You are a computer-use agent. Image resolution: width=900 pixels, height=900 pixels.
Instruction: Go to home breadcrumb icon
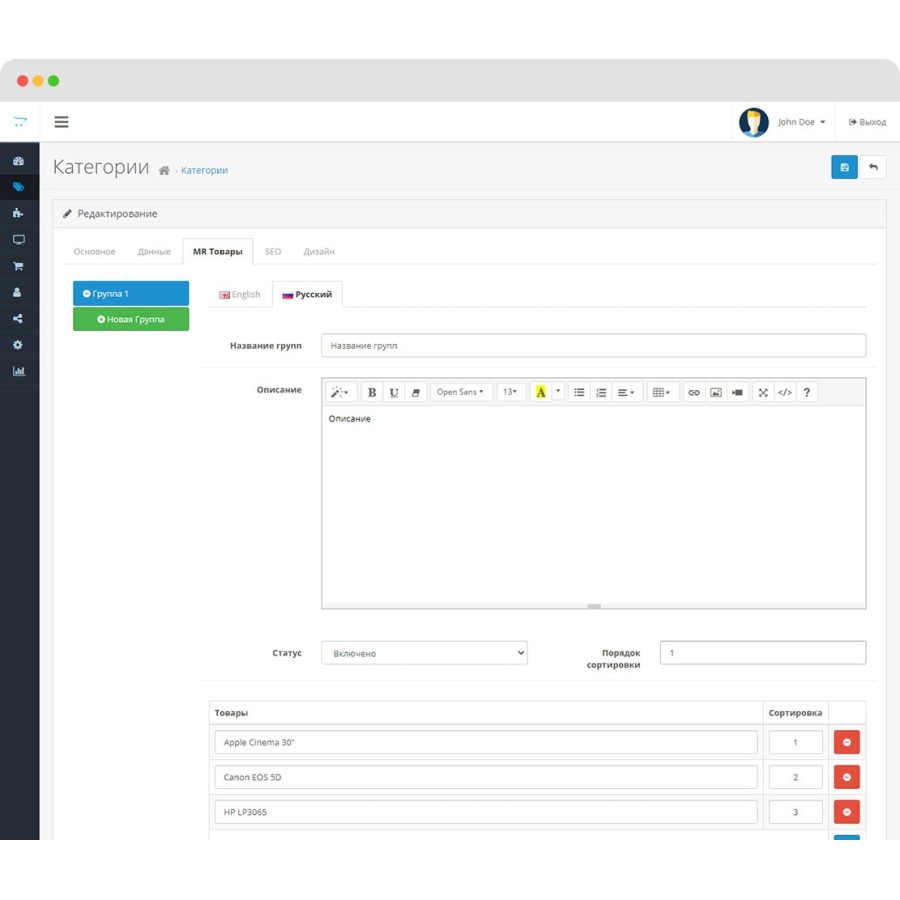pyautogui.click(x=164, y=170)
